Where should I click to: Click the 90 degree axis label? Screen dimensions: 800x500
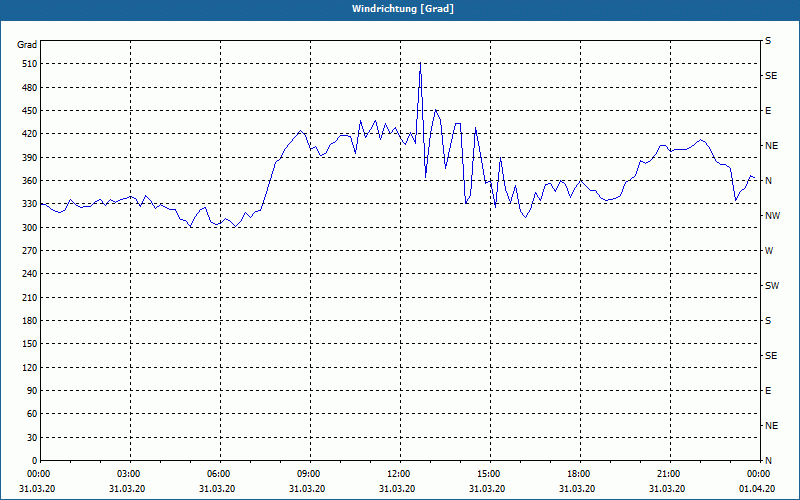click(x=31, y=391)
